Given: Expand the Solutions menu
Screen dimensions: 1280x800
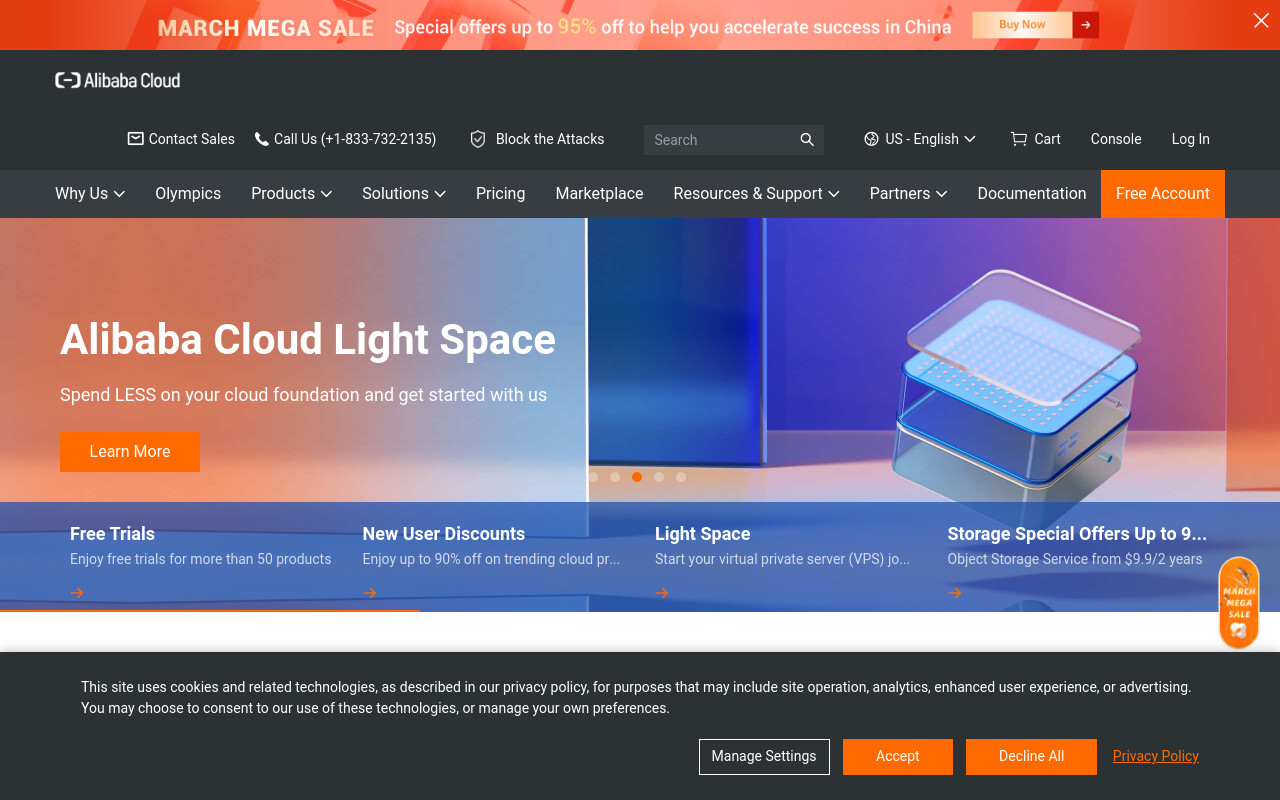Looking at the screenshot, I should [x=404, y=194].
